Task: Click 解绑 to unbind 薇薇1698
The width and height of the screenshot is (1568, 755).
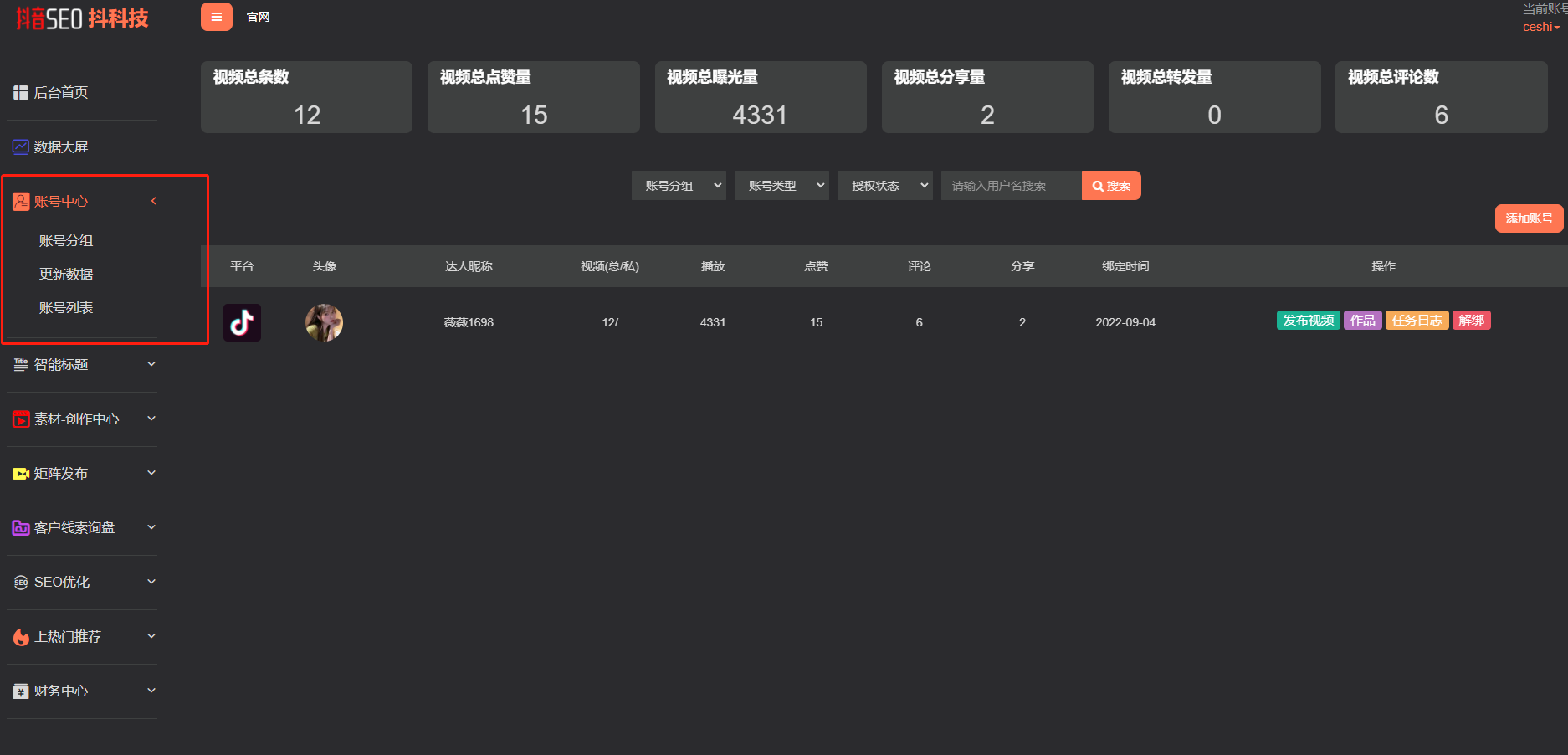Action: [x=1472, y=321]
